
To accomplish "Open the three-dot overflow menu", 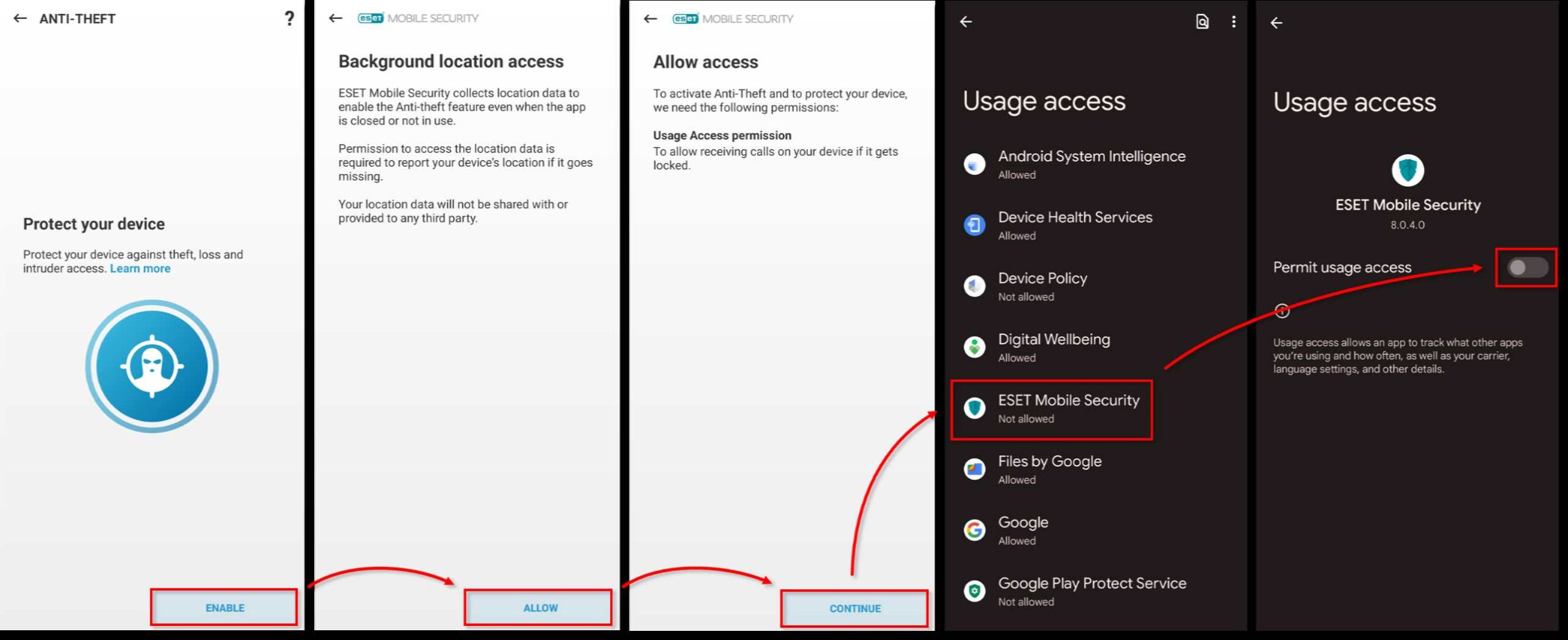I will pos(1233,22).
